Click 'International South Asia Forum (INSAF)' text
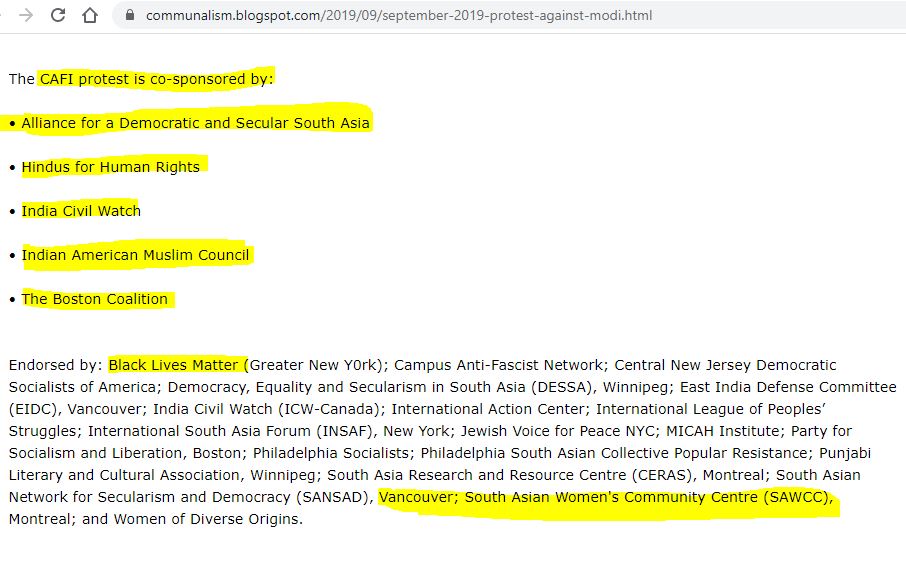Image resolution: width=906 pixels, height=574 pixels. tap(230, 431)
